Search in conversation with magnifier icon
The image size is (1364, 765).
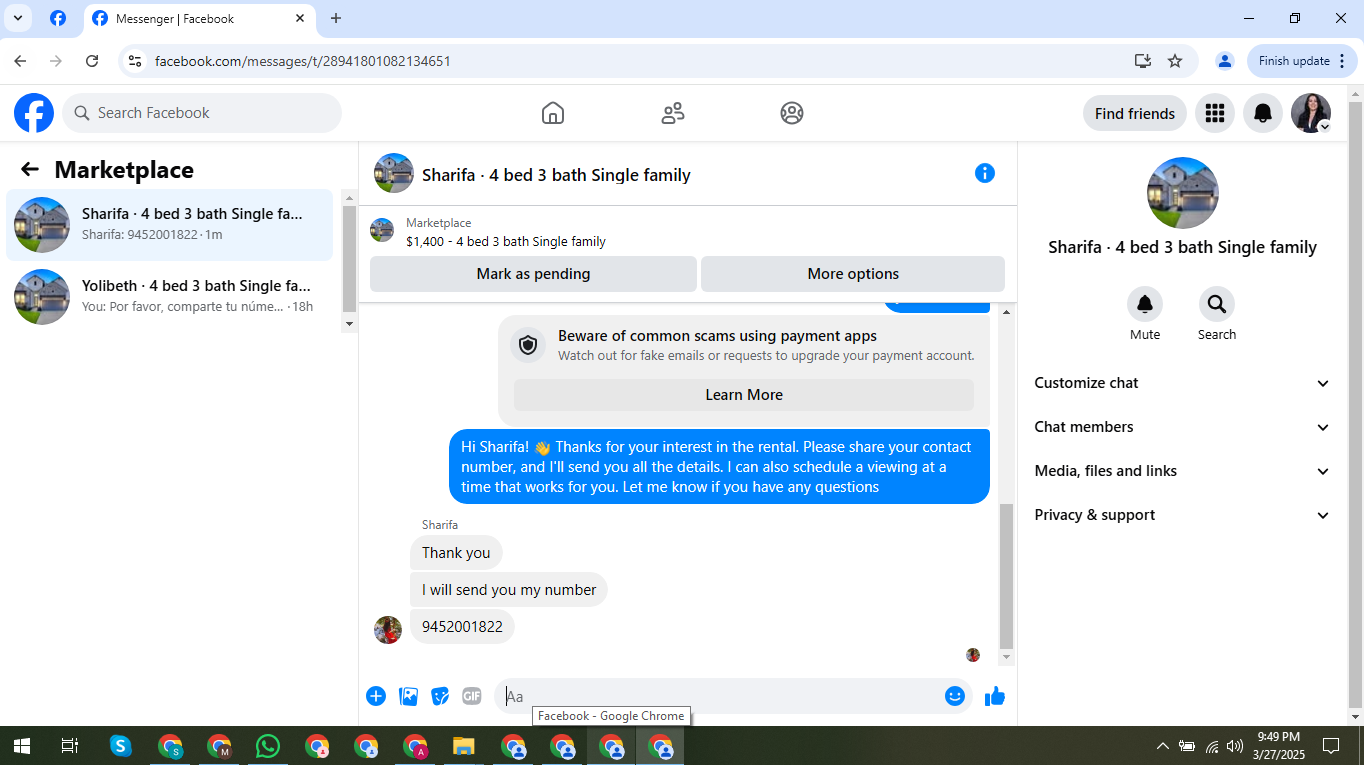click(1217, 304)
